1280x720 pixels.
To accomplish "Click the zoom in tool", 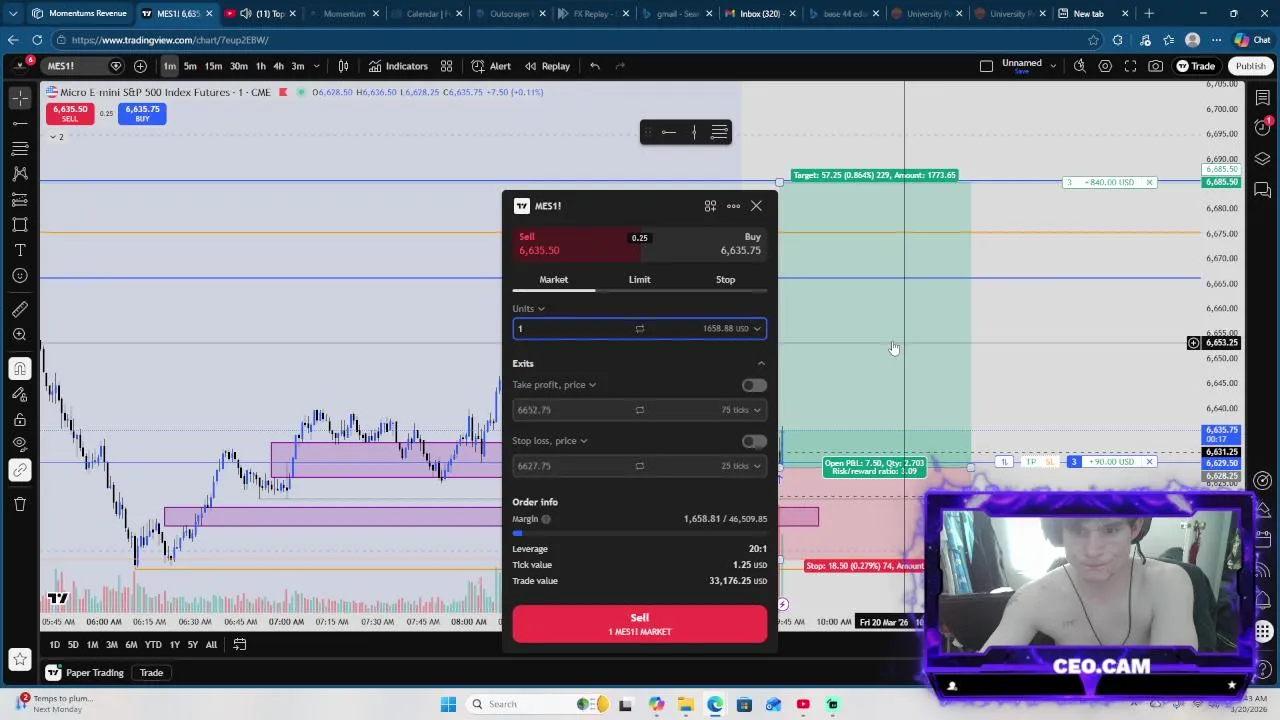I will point(20,335).
